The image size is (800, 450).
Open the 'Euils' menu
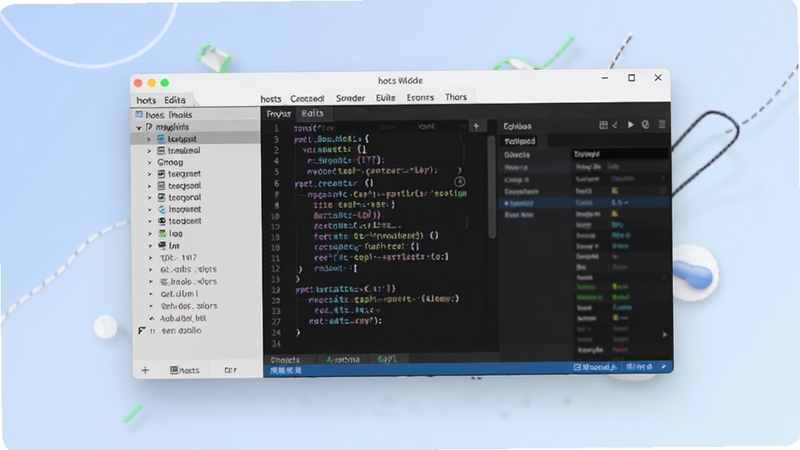coord(386,97)
